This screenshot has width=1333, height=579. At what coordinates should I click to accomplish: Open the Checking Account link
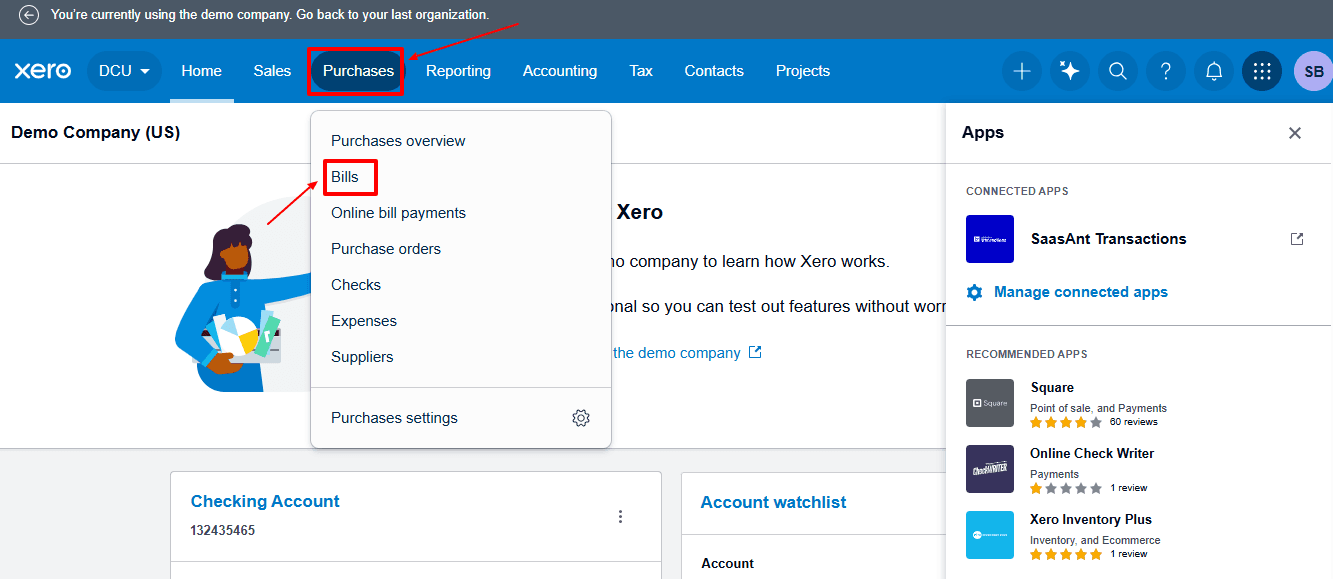pyautogui.click(x=265, y=501)
